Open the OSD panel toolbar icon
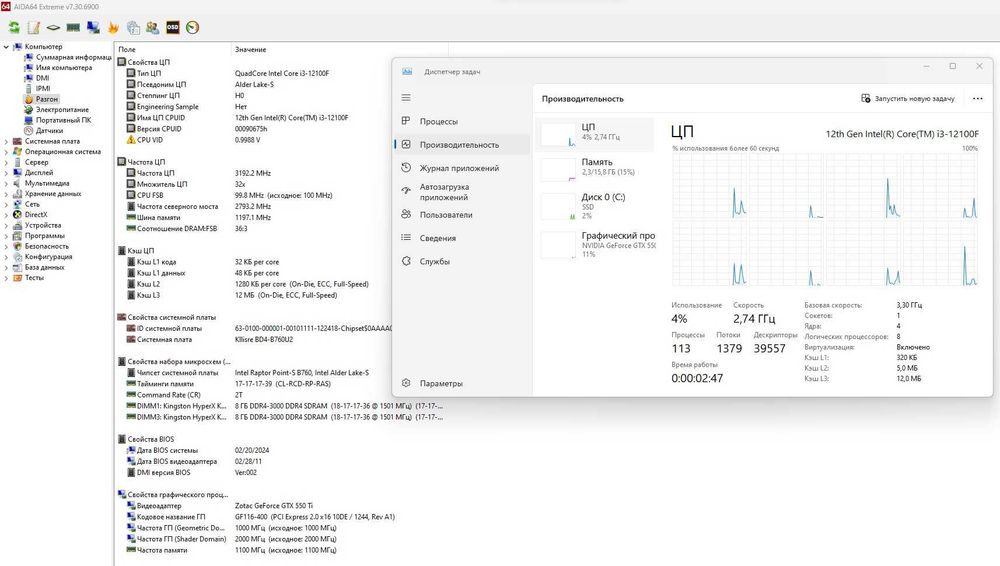 [x=173, y=27]
